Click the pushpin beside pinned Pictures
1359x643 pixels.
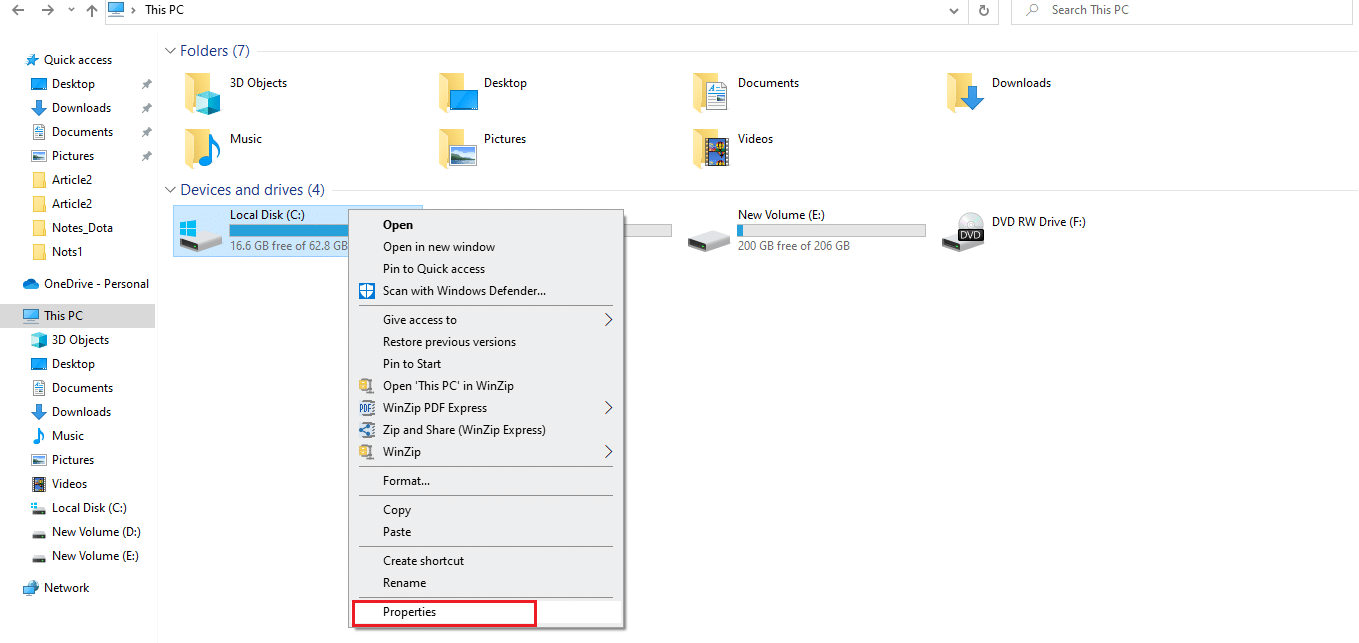pyautogui.click(x=146, y=156)
